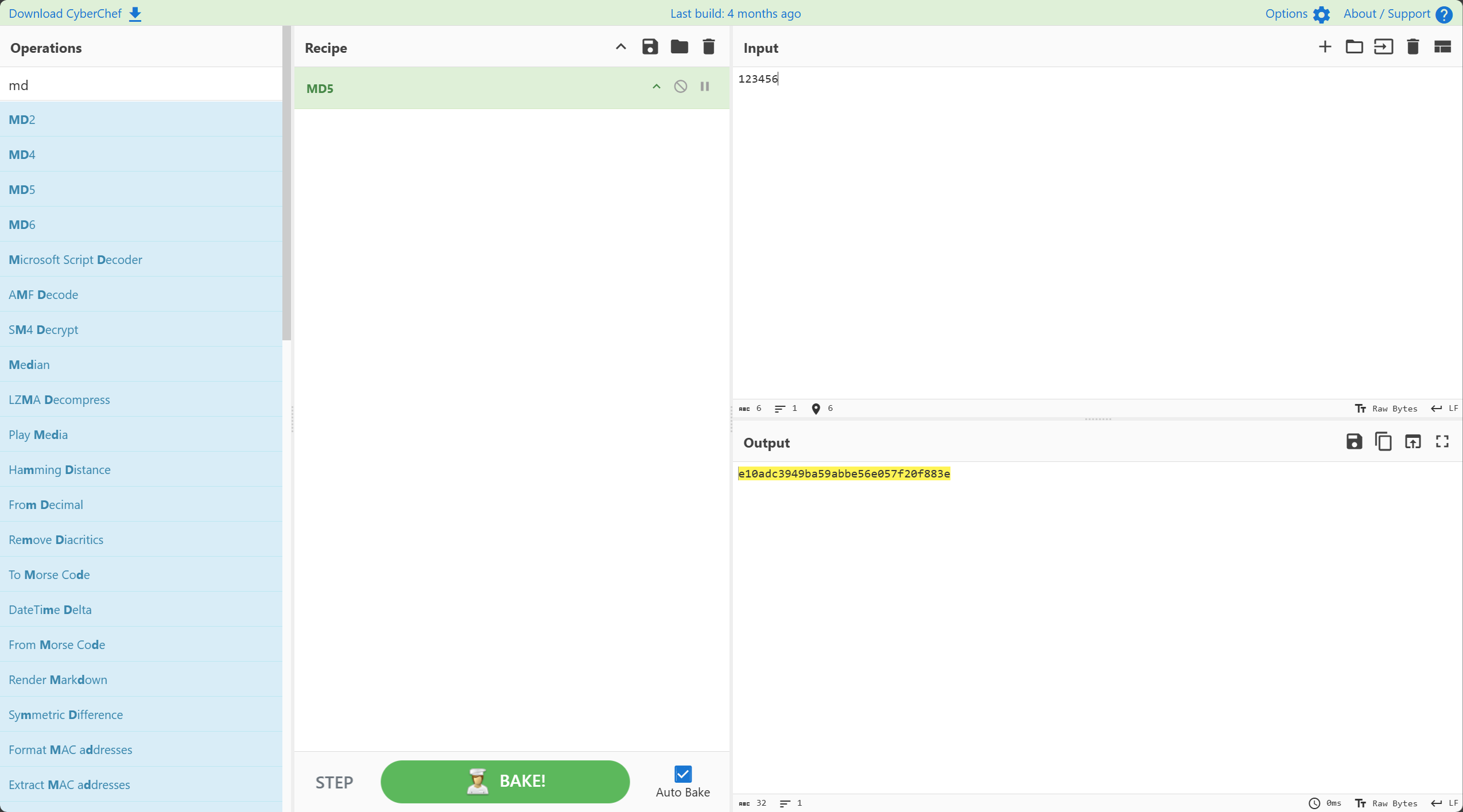Choose Render Markdown operation
Image resolution: width=1463 pixels, height=812 pixels.
click(141, 679)
